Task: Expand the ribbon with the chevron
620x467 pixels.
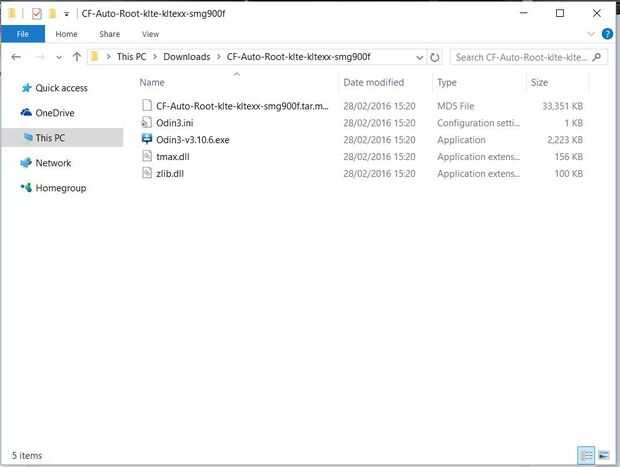Action: [x=592, y=34]
